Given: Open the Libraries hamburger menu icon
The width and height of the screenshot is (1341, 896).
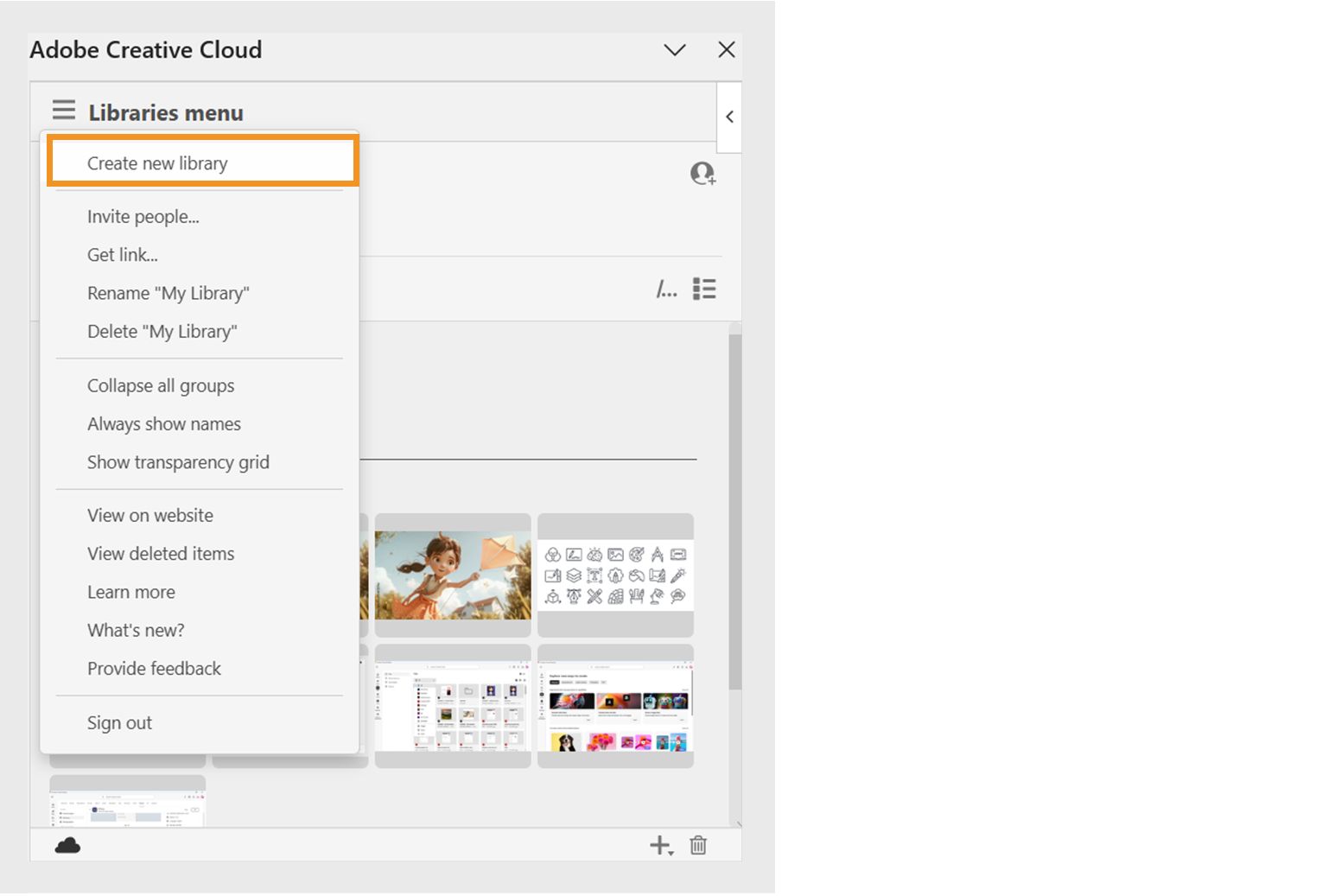Looking at the screenshot, I should [63, 111].
